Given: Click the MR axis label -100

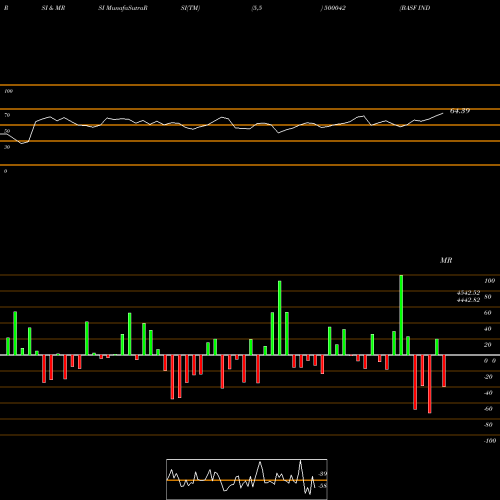Looking at the screenshot, I should [490, 441].
